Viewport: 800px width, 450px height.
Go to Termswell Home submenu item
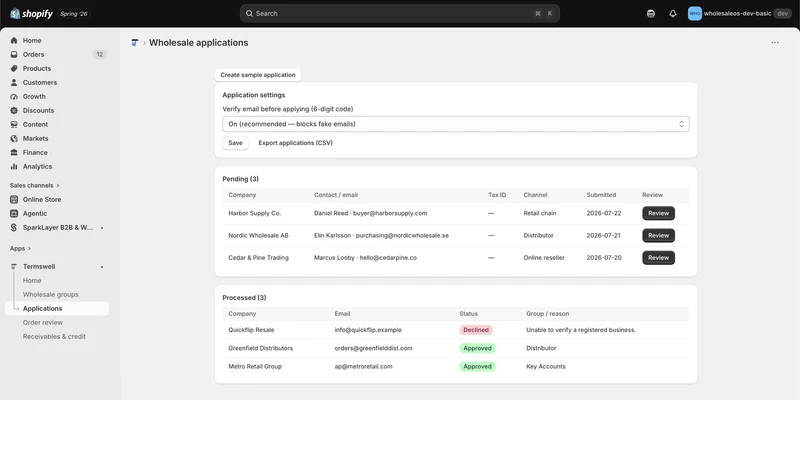pyautogui.click(x=32, y=281)
